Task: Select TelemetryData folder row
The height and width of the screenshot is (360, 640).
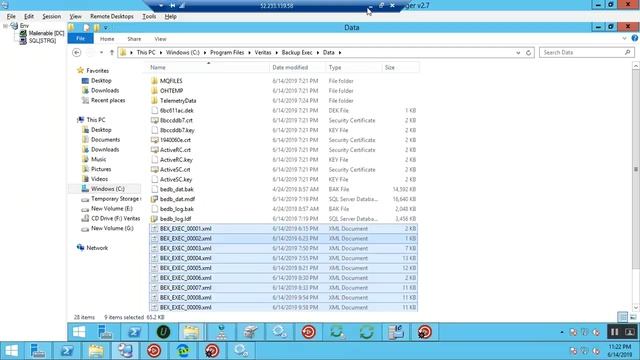Action: tap(283, 100)
